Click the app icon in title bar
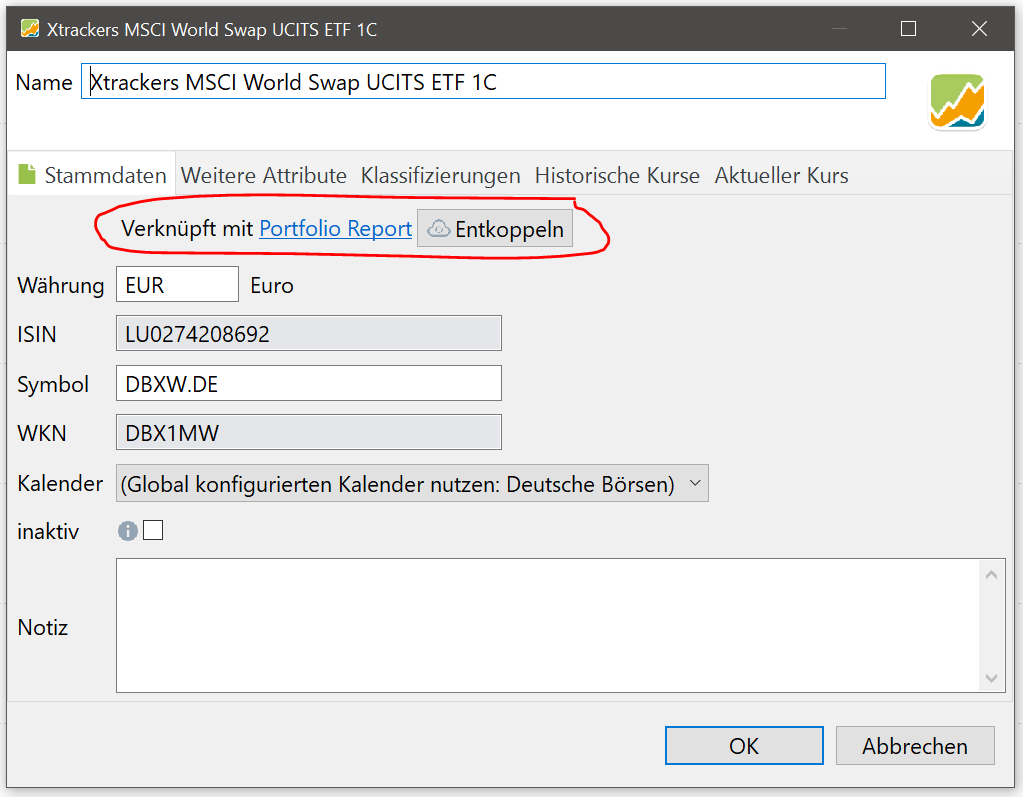Image resolution: width=1023 pixels, height=797 pixels. 29,29
